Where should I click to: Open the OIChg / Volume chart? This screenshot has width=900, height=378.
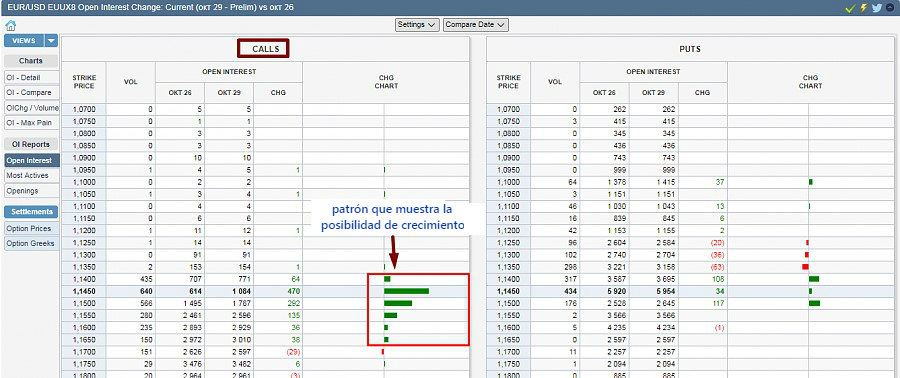pyautogui.click(x=31, y=107)
